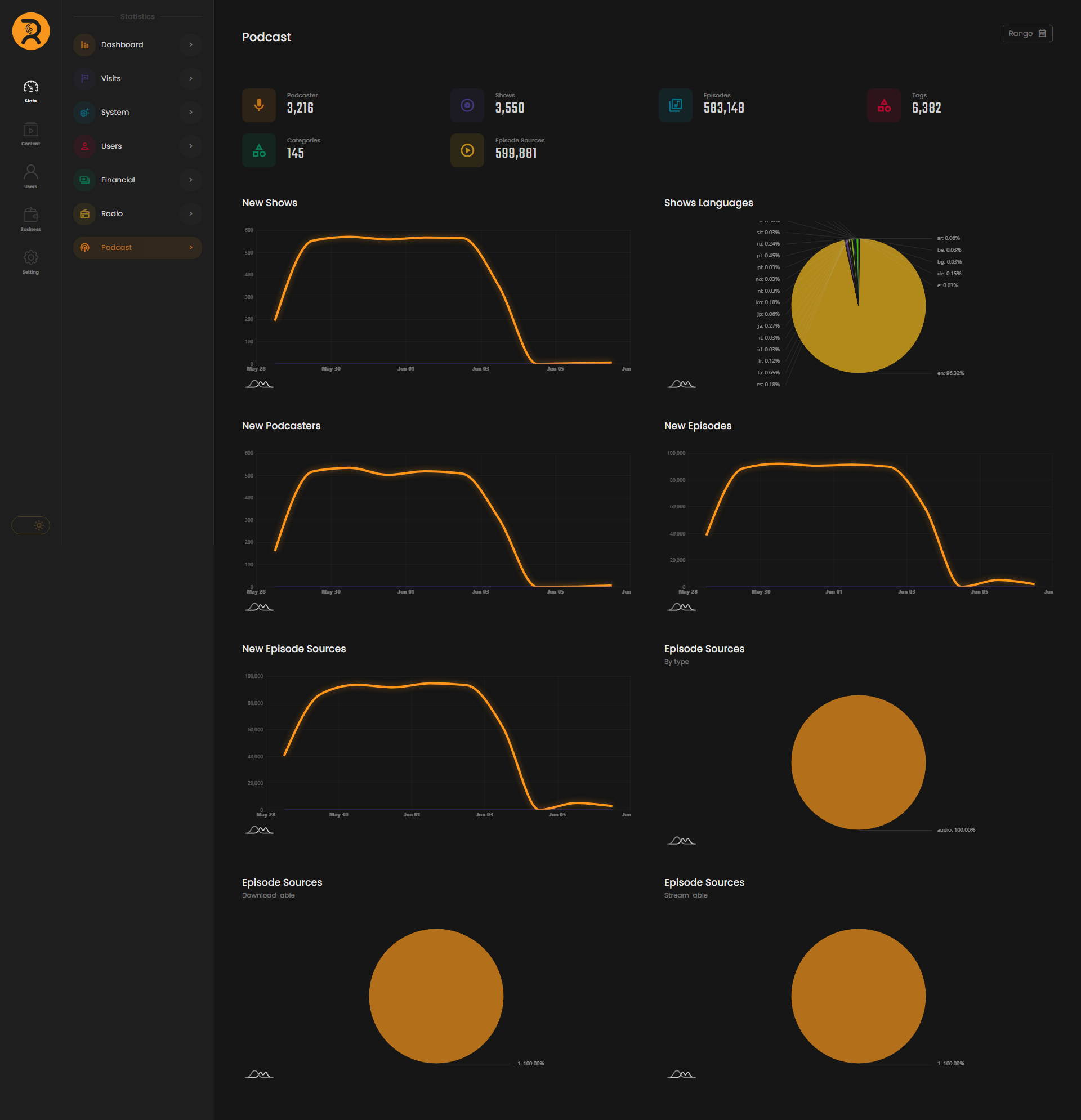The image size is (1081, 1120).
Task: Click the Podcaster microphone stat icon
Action: [x=259, y=105]
